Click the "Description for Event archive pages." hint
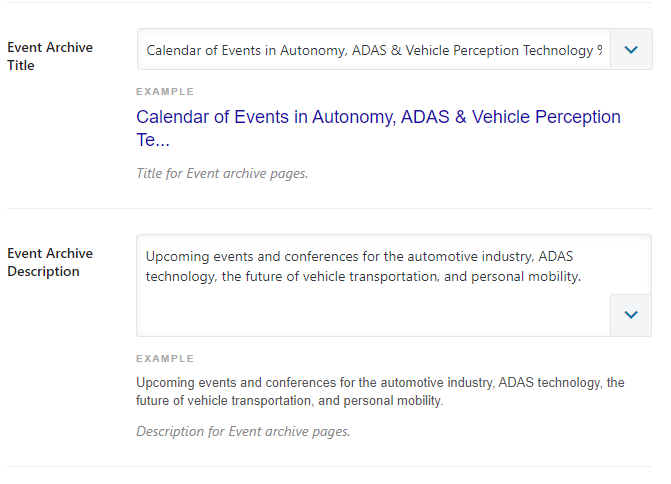This screenshot has width=671, height=484. tap(243, 432)
